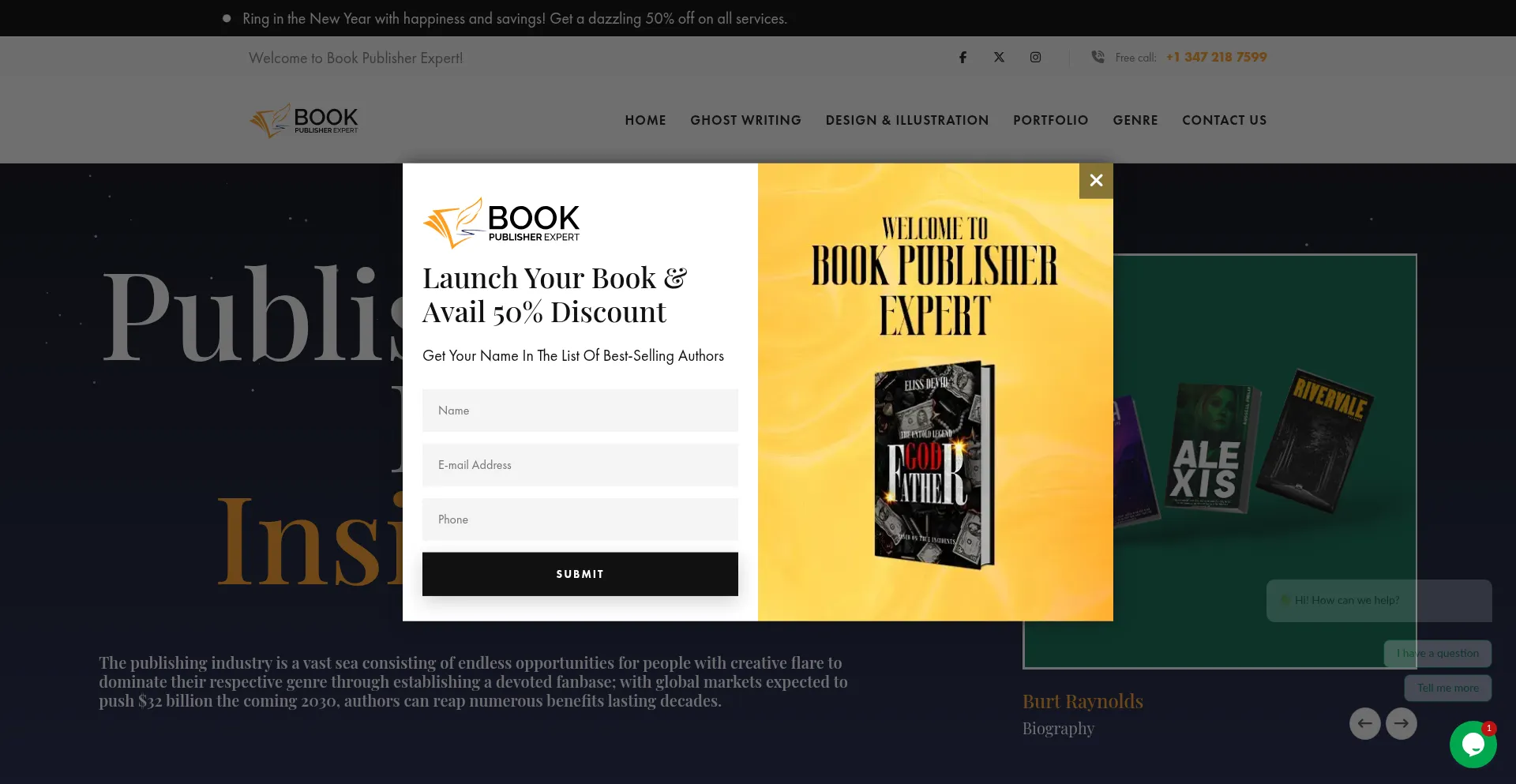Focus the Name field in popup
This screenshot has height=784, width=1516.
coord(580,411)
